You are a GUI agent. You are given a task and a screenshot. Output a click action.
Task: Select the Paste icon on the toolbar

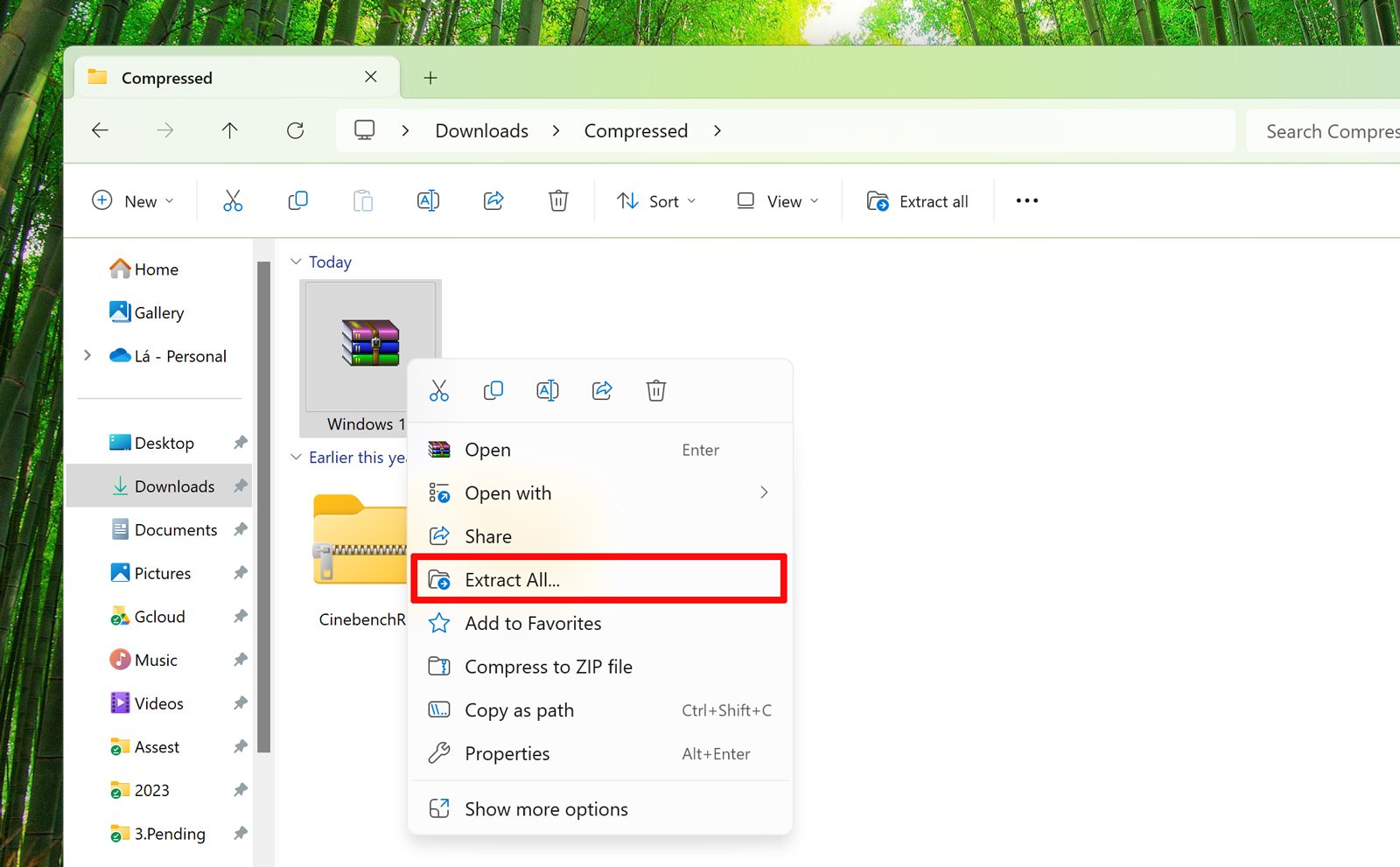tap(363, 200)
